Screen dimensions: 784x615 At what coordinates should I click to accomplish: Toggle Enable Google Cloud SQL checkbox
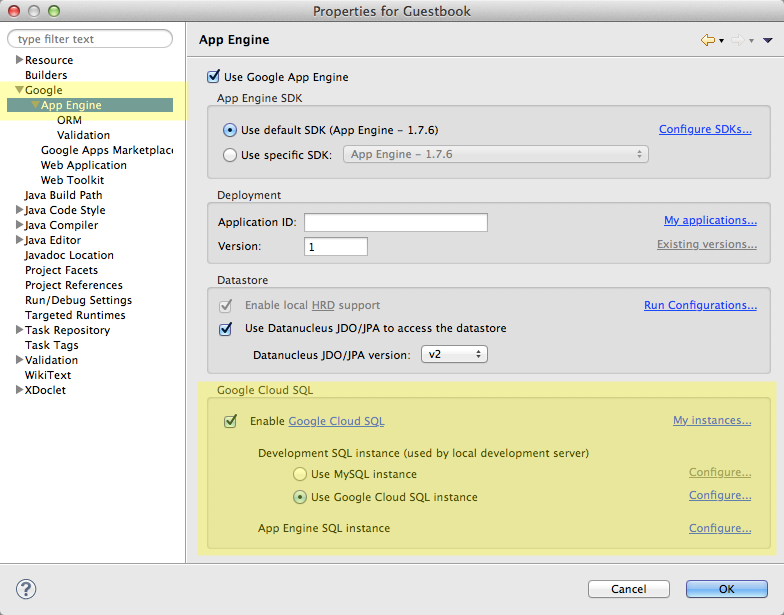click(x=230, y=421)
